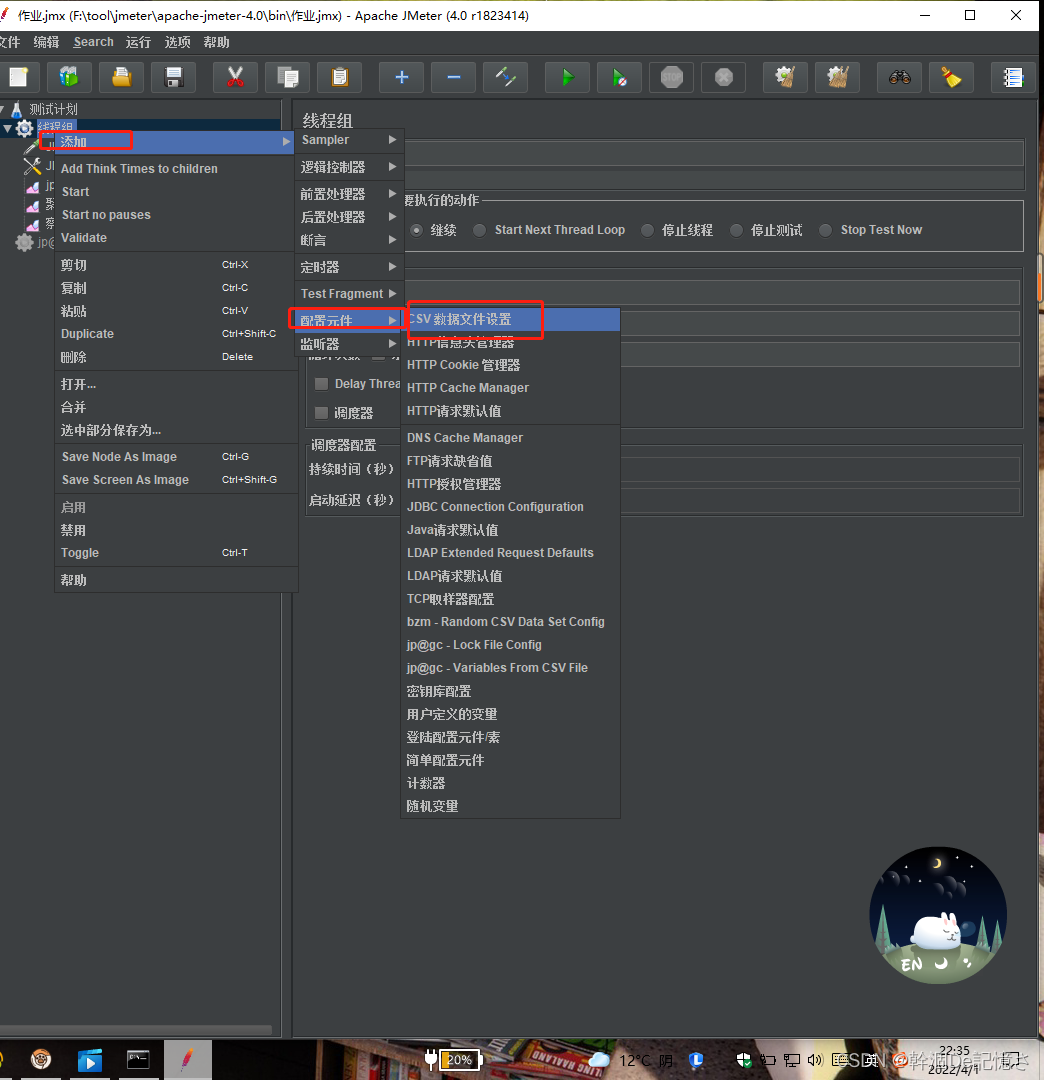Click Start no pauses toolbar icon
Screen dimensions: 1044x1080
(620, 77)
